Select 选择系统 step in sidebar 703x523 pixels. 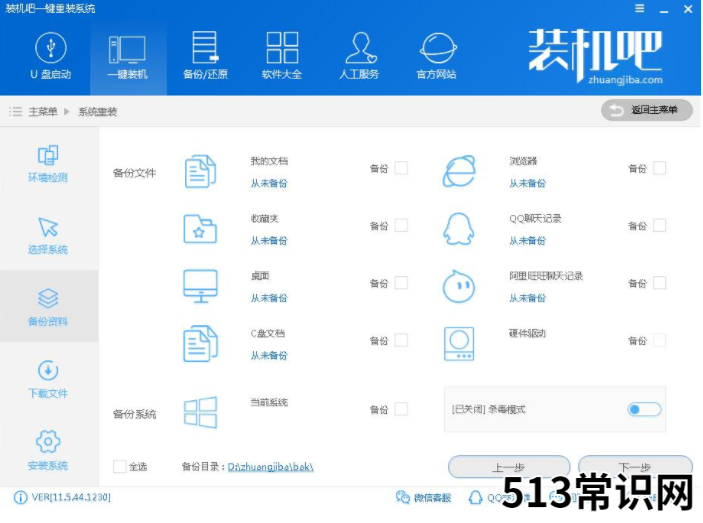(48, 236)
